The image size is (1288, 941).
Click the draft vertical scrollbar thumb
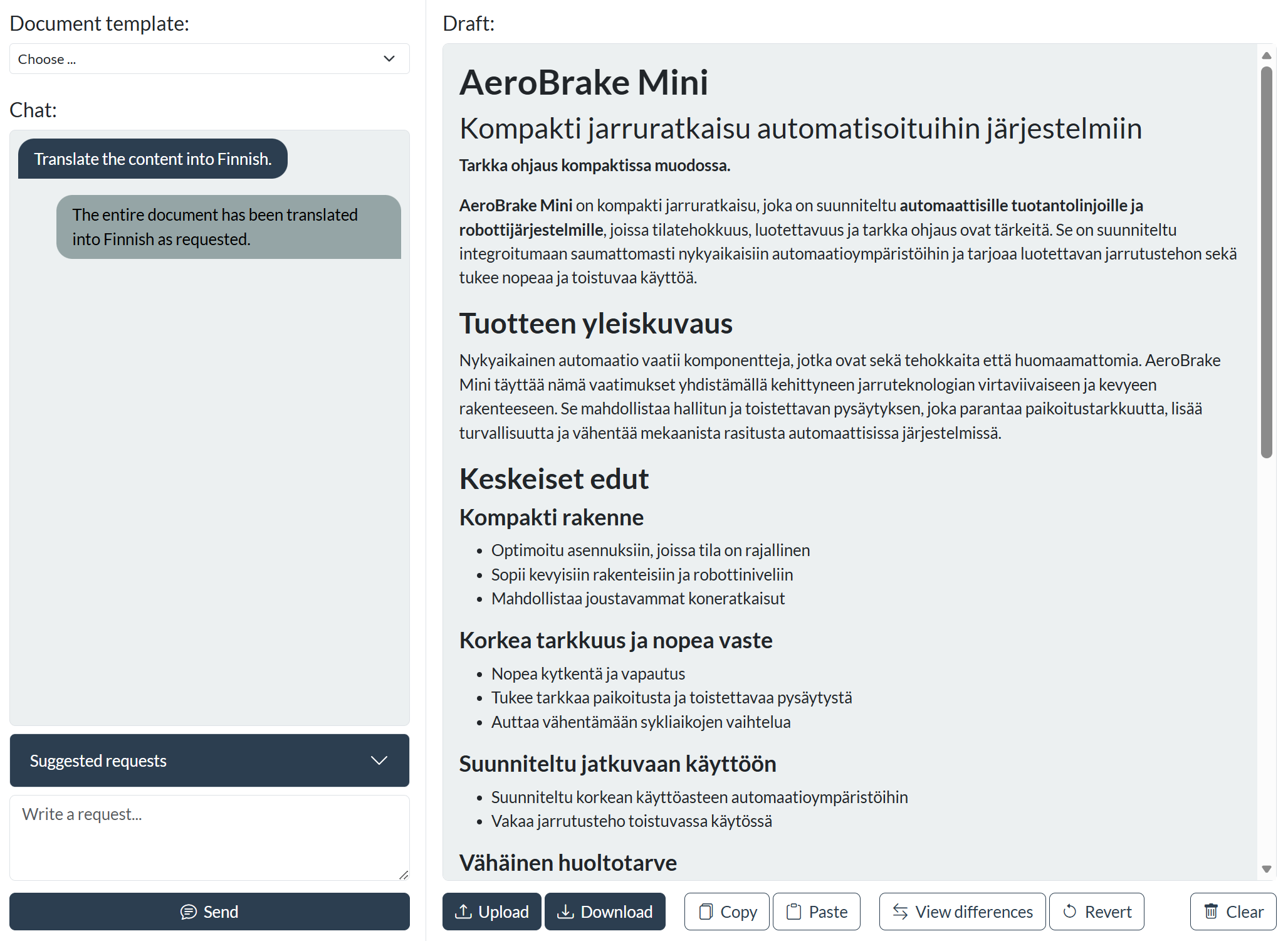[1266, 262]
